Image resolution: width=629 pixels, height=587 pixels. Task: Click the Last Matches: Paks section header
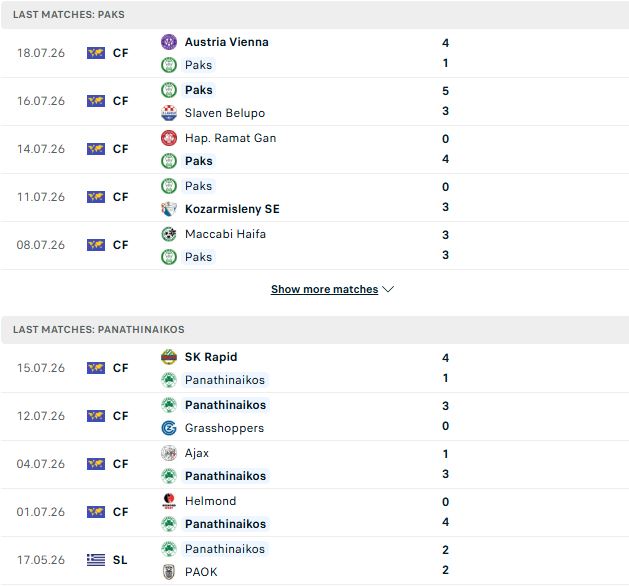click(x=314, y=15)
